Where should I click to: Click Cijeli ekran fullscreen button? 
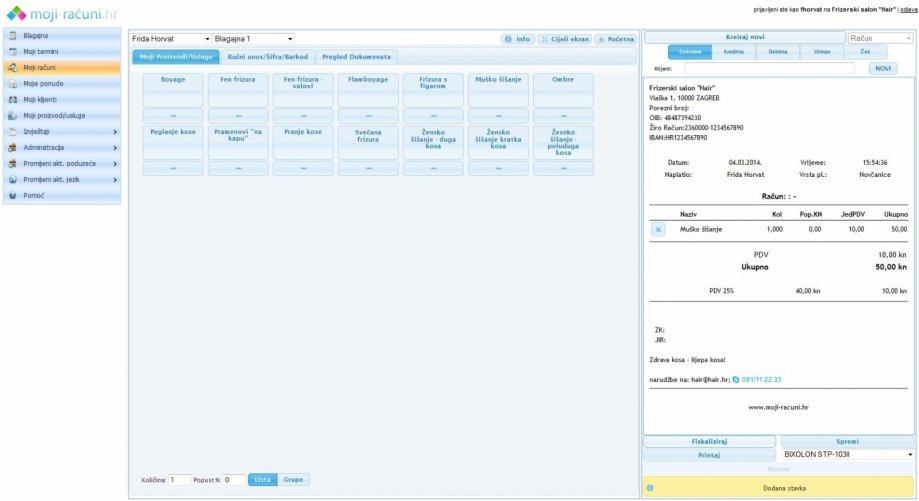(x=565, y=39)
